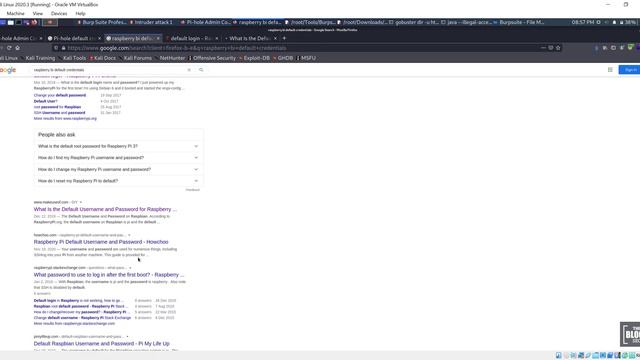Clear the Google search query
This screenshot has height=360, width=640.
coord(189,70)
